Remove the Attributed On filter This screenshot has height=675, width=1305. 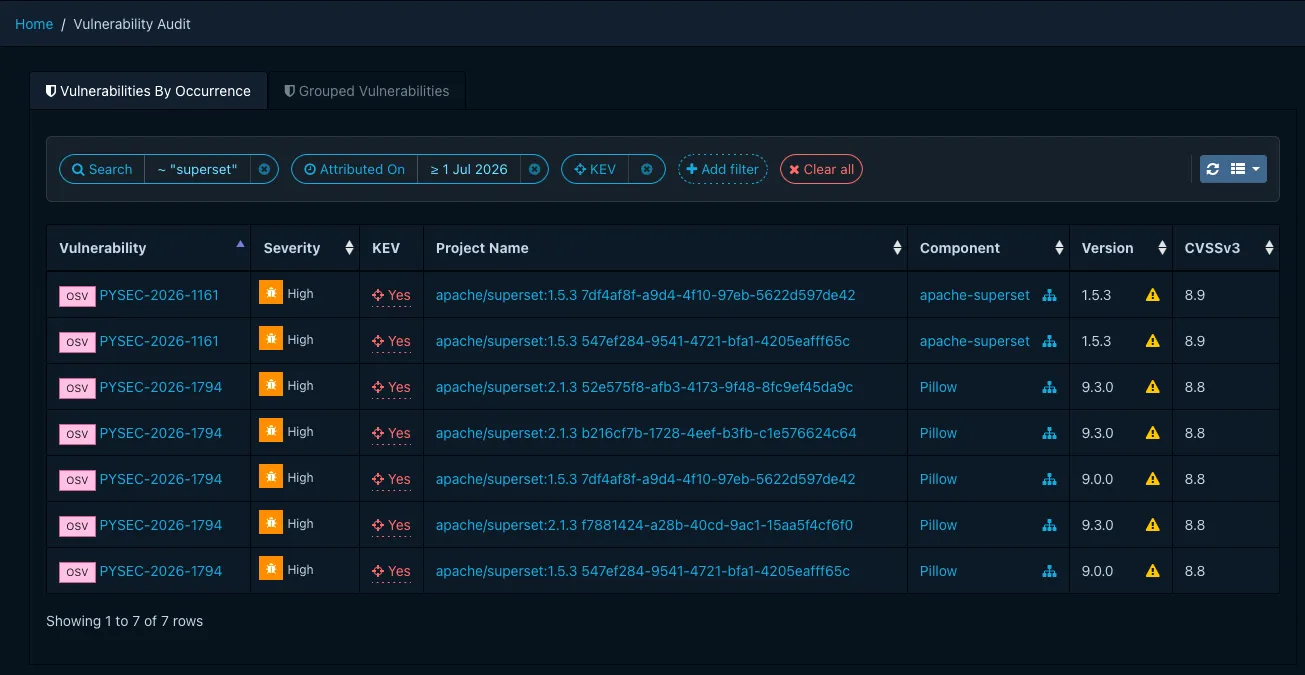pos(534,169)
